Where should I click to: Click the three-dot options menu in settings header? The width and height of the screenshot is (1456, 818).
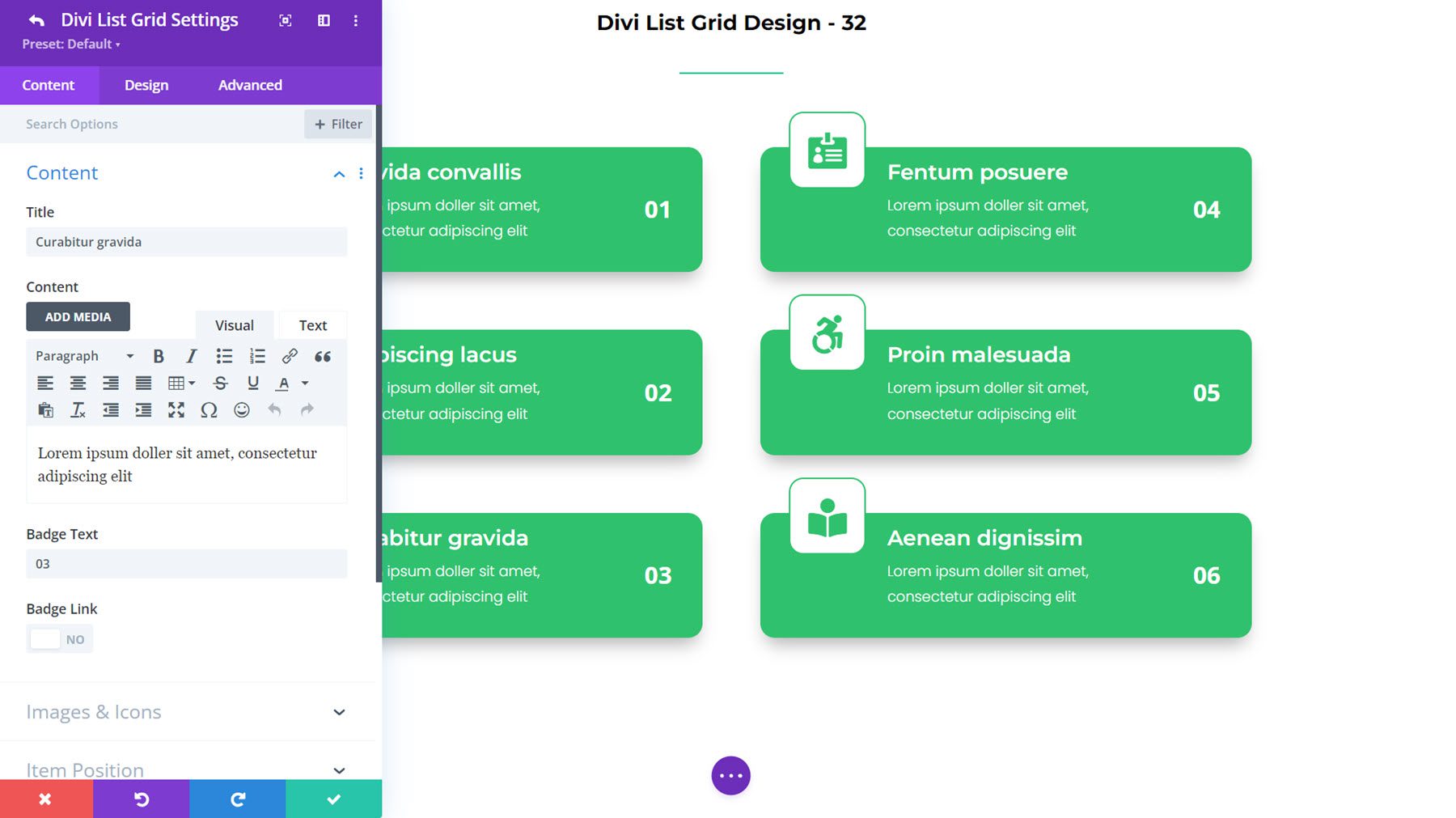coord(355,21)
